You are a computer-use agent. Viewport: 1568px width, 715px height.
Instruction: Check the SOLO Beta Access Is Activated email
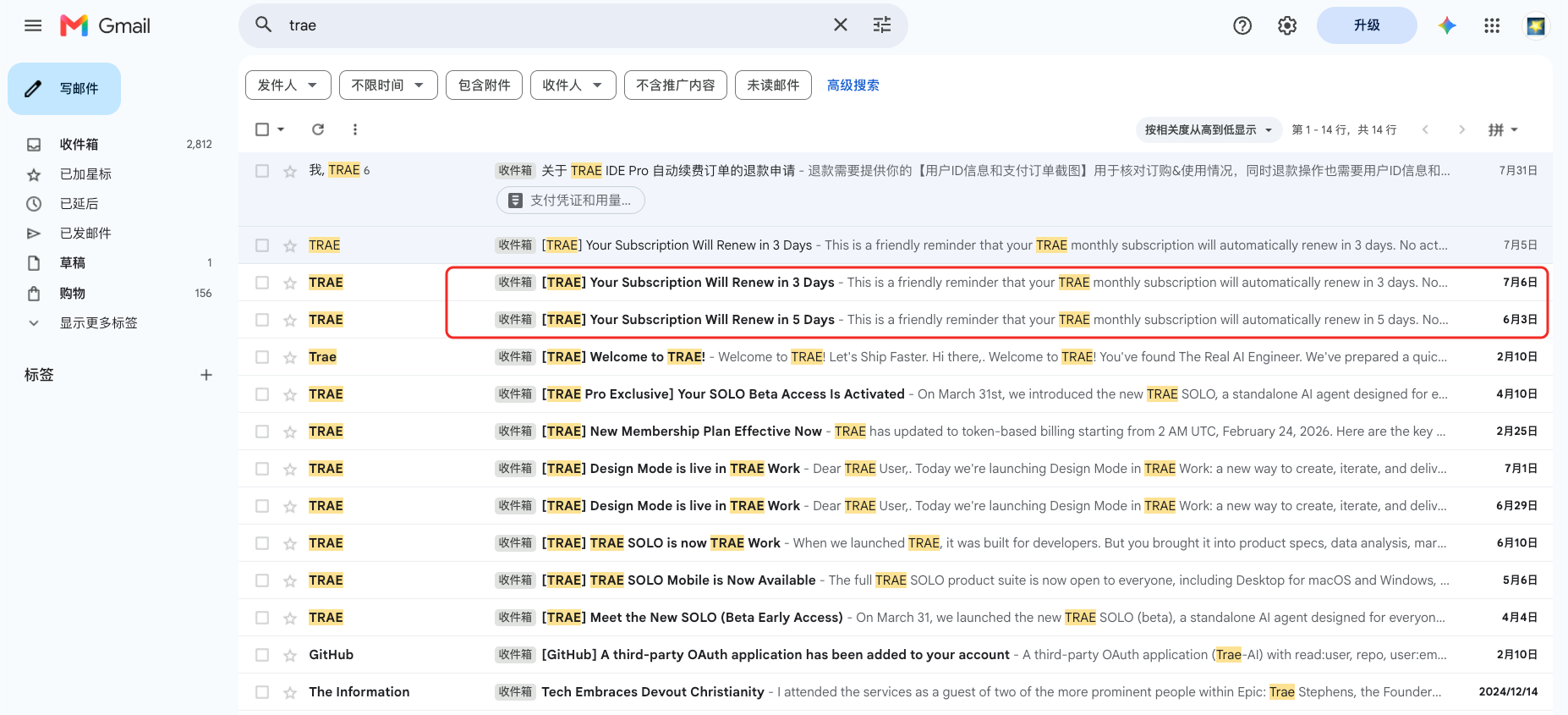coord(262,394)
